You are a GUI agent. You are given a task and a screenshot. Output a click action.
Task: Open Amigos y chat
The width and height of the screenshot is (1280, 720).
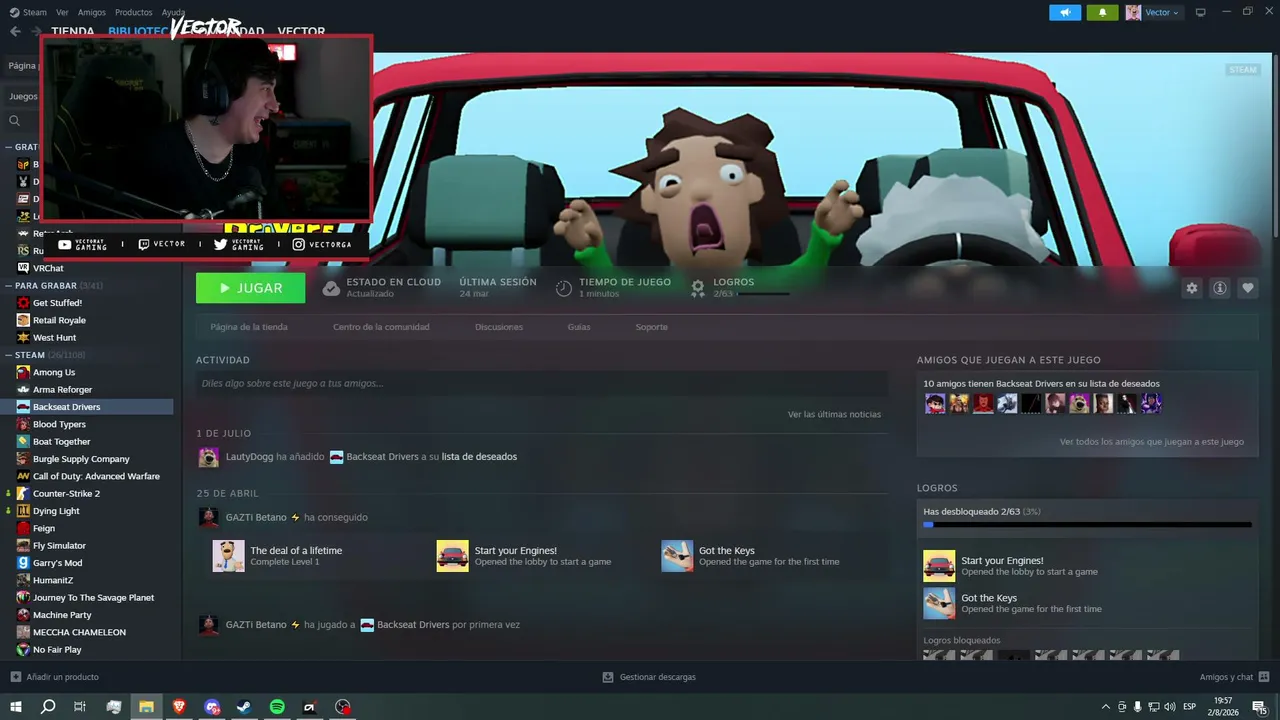click(x=1235, y=677)
